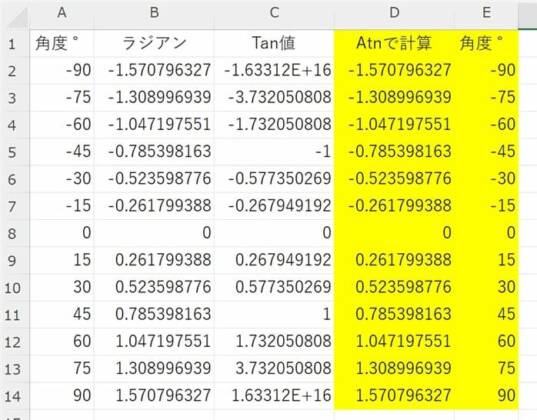Select column B header
The width and height of the screenshot is (537, 420).
(154, 13)
